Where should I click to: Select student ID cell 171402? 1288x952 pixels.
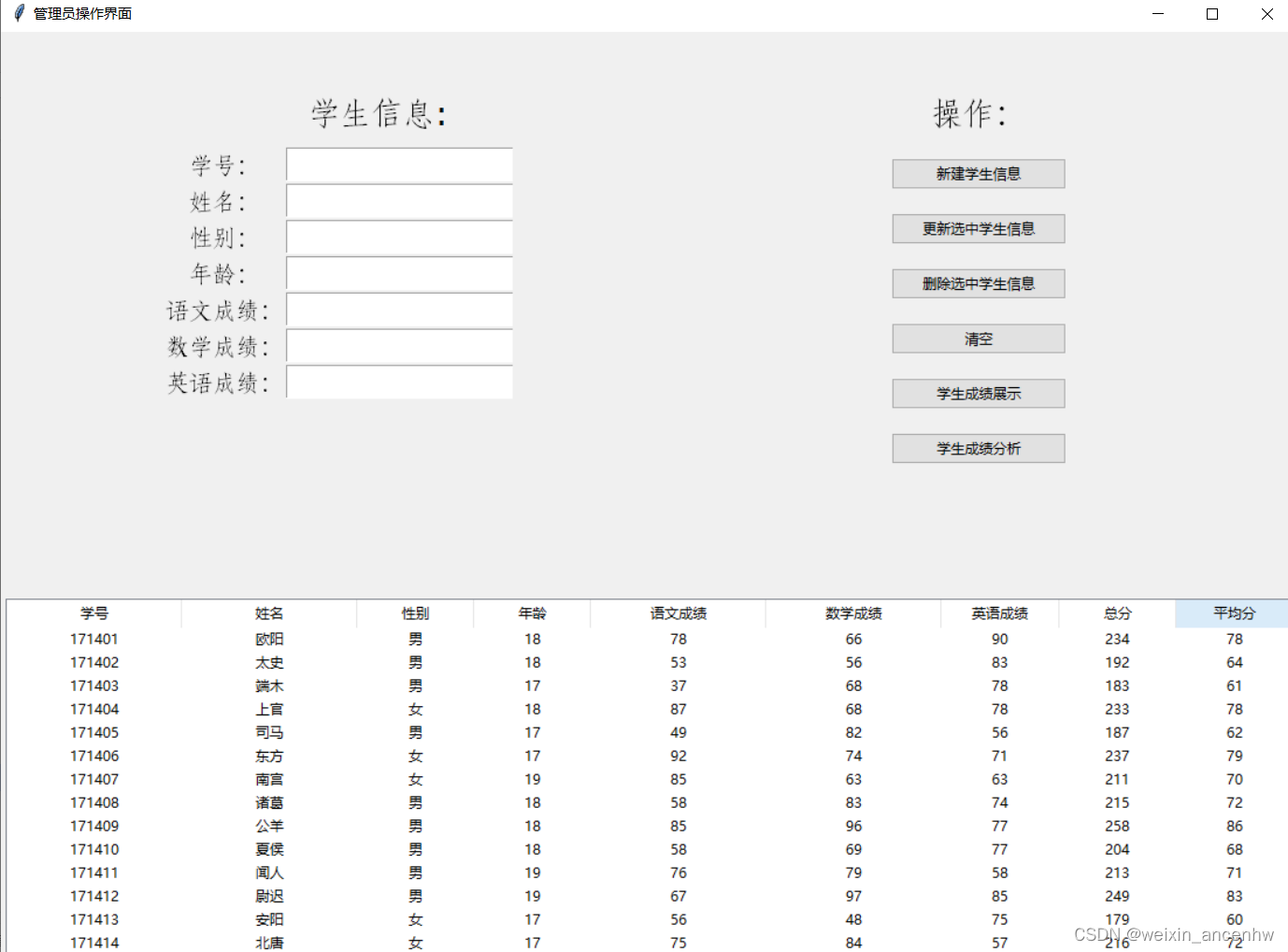(x=94, y=663)
